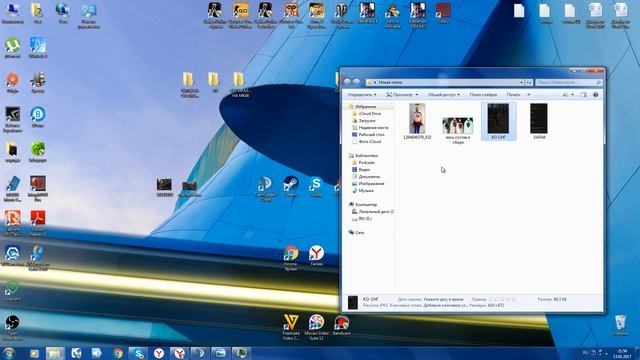Open Steam desktop shortcut
This screenshot has width=640, height=360.
(x=291, y=187)
